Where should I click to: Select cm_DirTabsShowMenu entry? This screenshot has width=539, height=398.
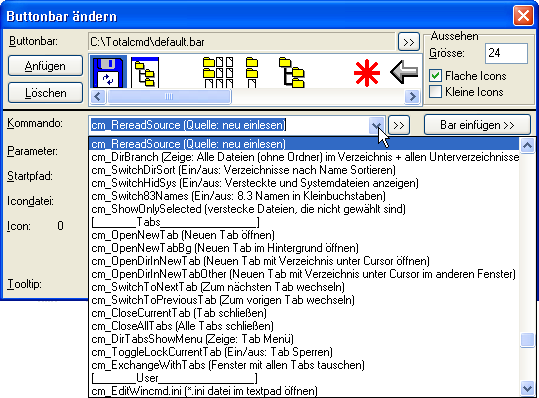[x=304, y=339]
